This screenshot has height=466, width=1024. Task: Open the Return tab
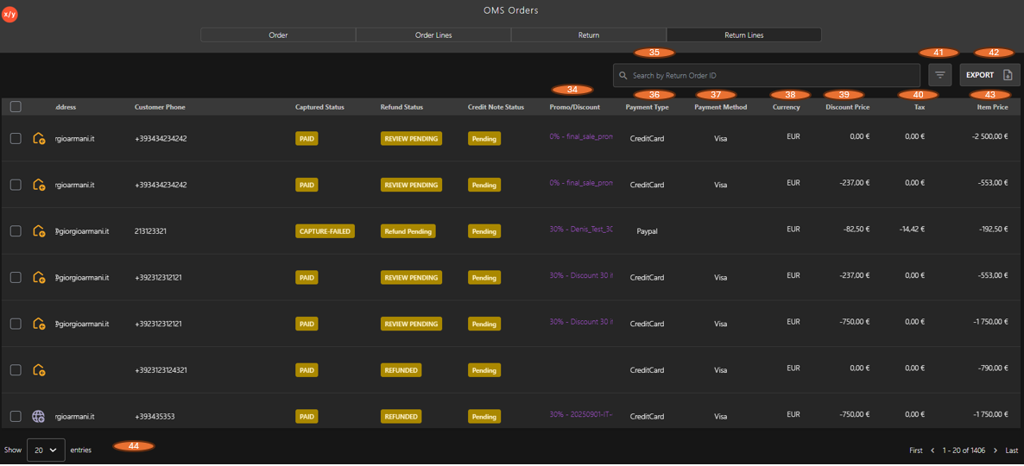(588, 35)
